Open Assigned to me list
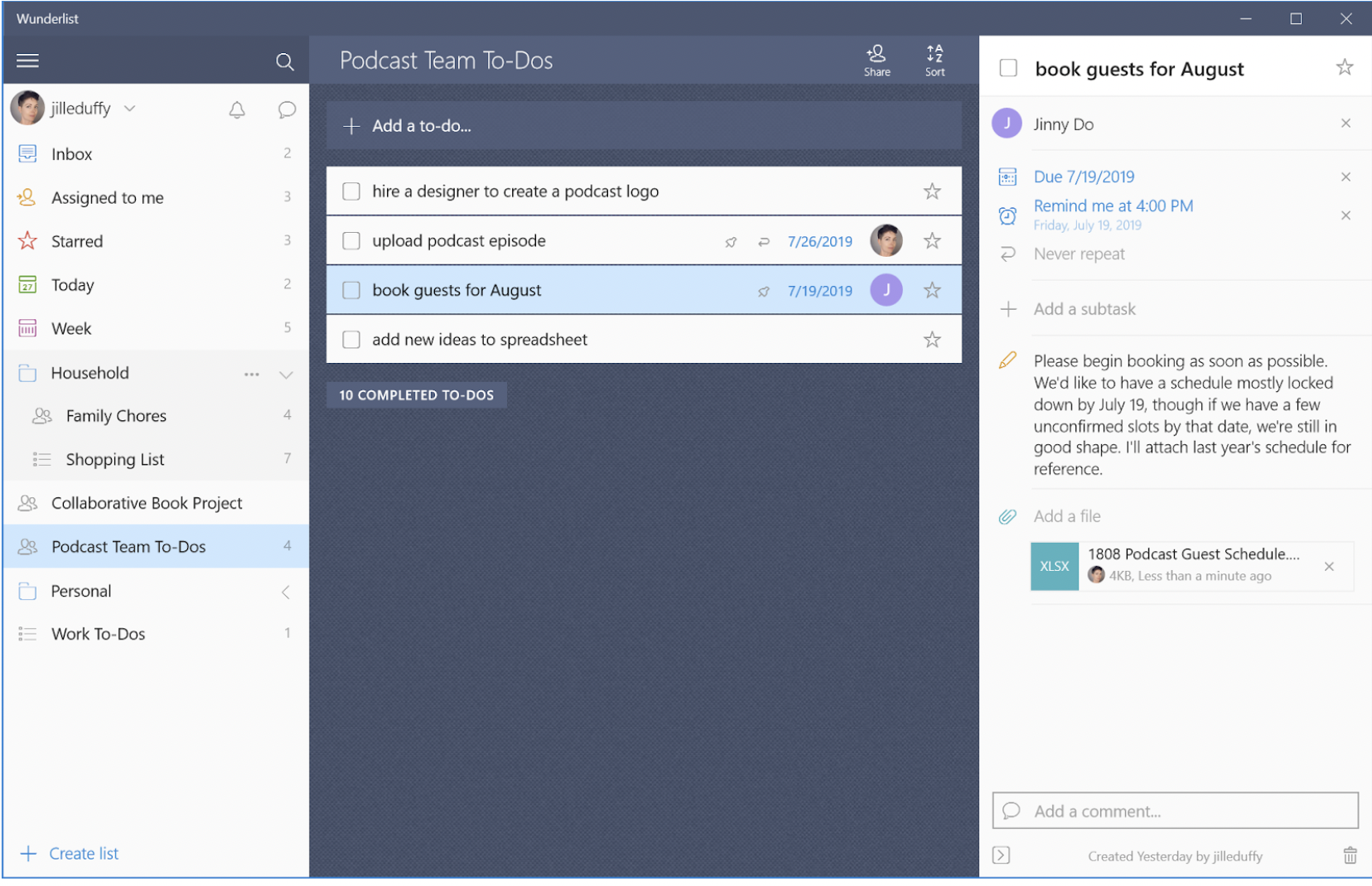 [x=156, y=197]
